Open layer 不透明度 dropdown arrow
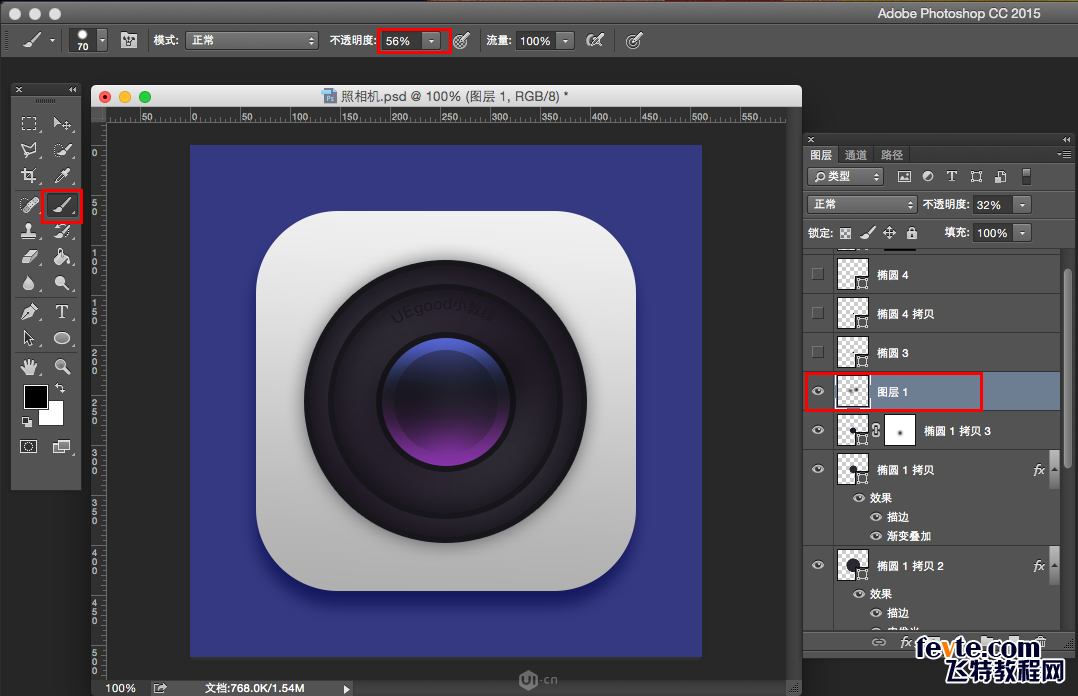Image resolution: width=1078 pixels, height=696 pixels. [1022, 204]
